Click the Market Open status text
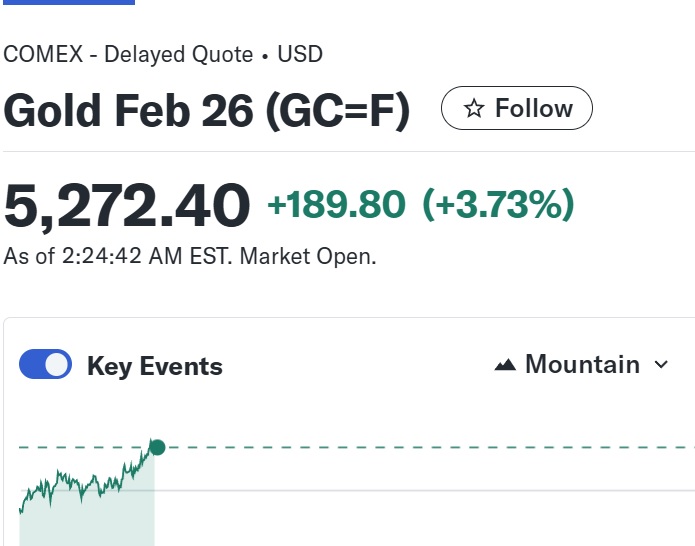 (308, 256)
